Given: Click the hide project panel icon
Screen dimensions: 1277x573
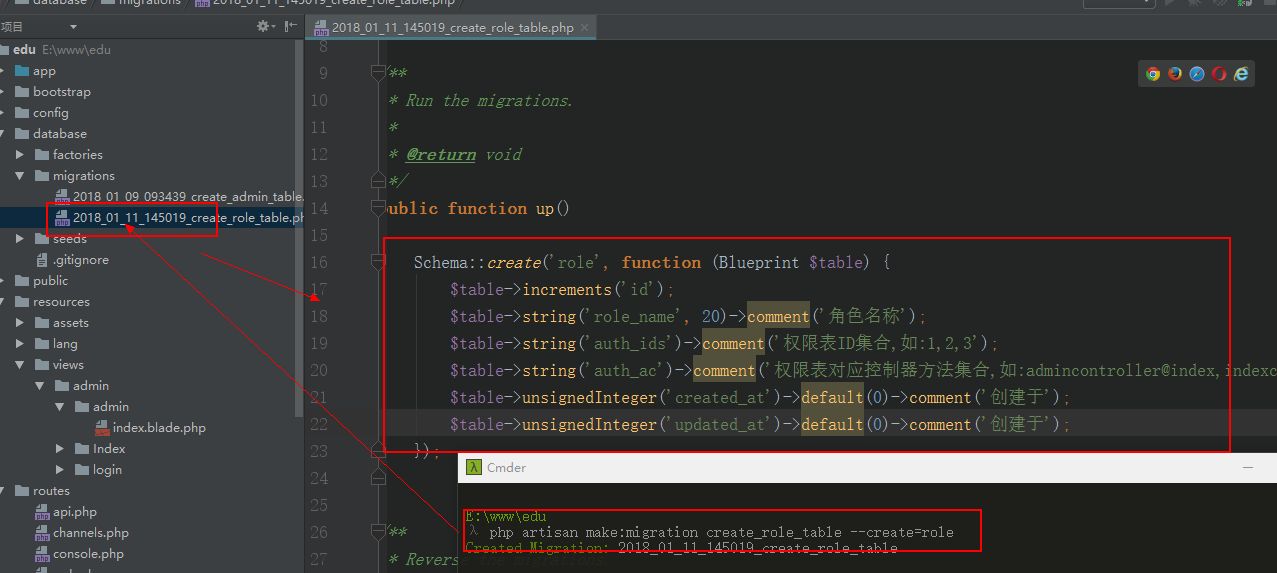Looking at the screenshot, I should (289, 26).
